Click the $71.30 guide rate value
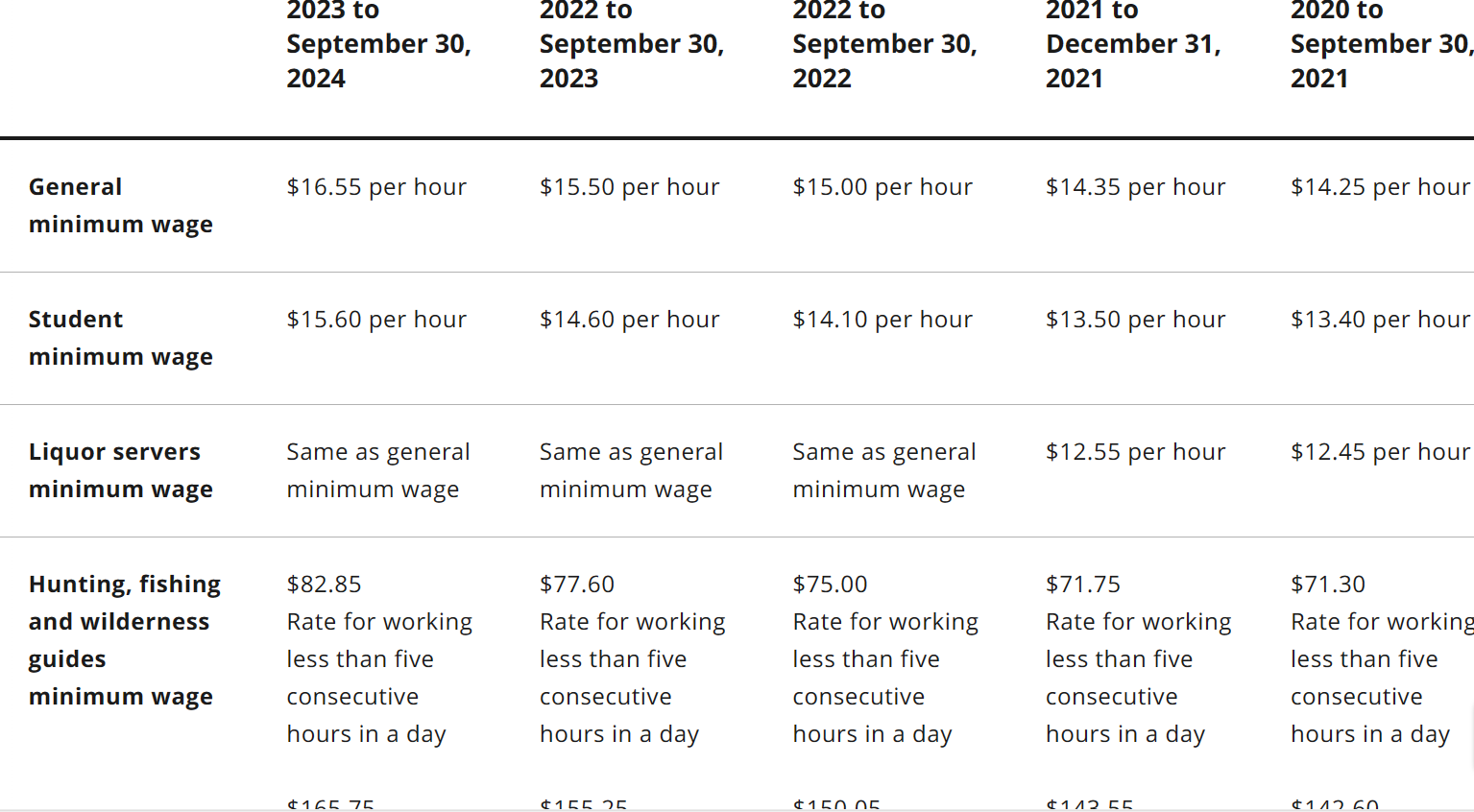The image size is (1474, 812). pyautogui.click(x=1328, y=585)
